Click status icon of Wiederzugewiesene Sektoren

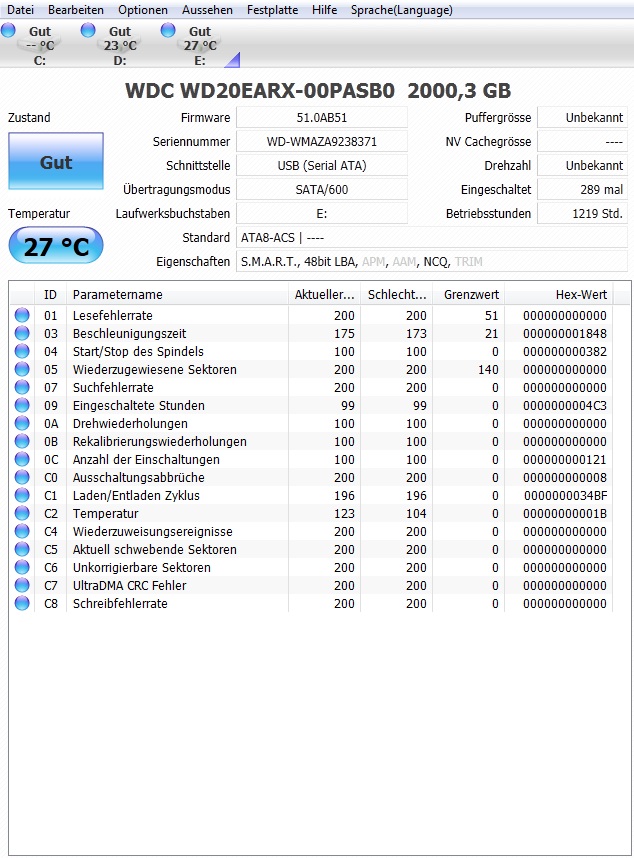point(22,369)
